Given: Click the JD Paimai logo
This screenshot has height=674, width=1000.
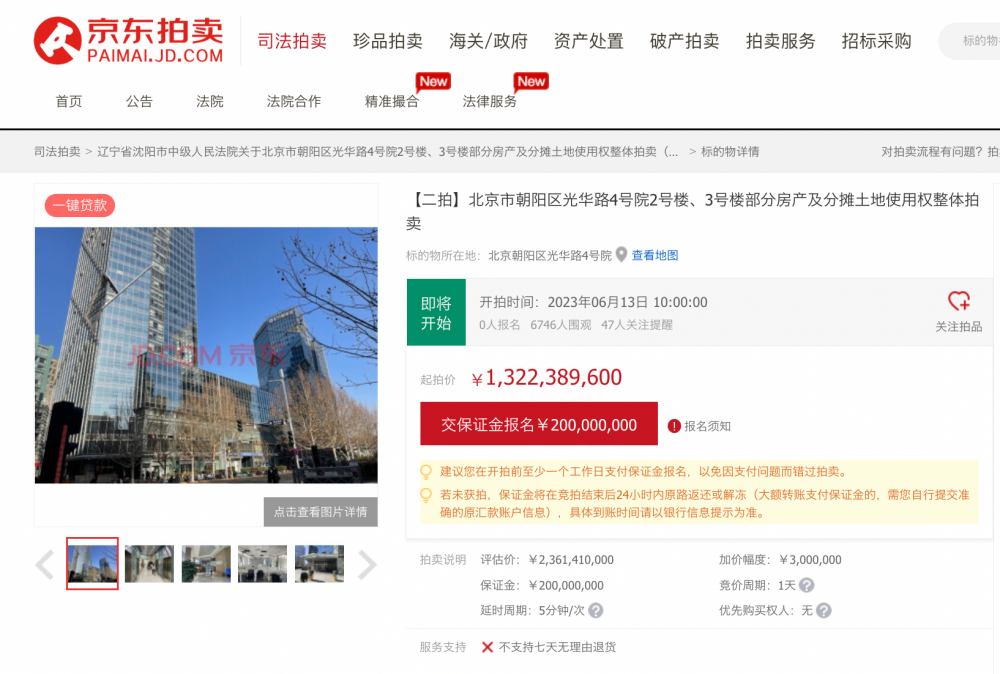Looking at the screenshot, I should point(128,40).
